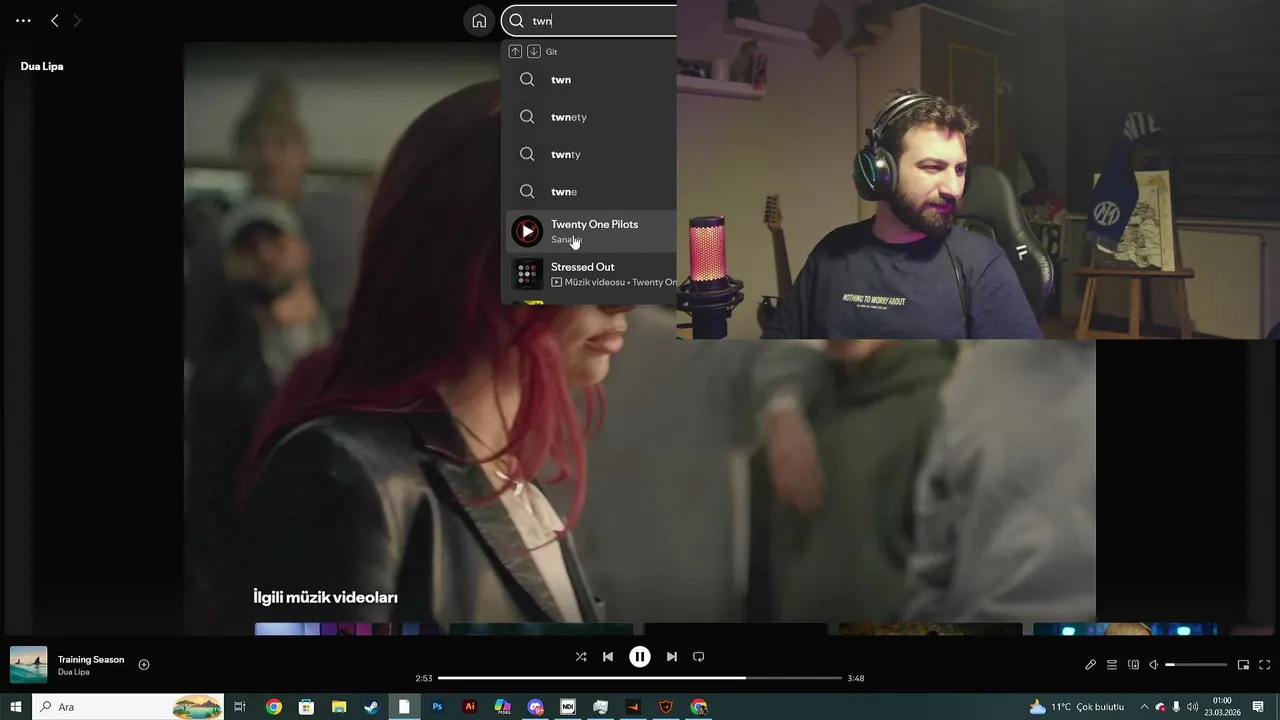Open Google Chrome from the taskbar
Viewport: 1280px width, 720px height.
coord(273,707)
